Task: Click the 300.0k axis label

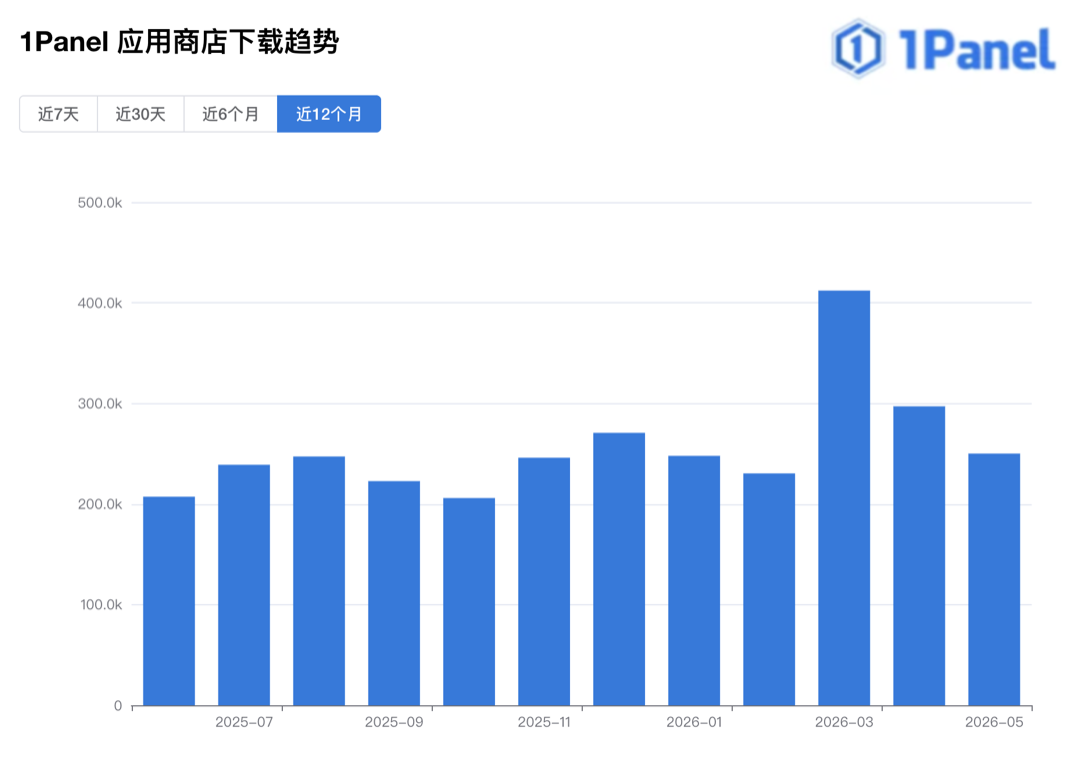Action: click(100, 404)
